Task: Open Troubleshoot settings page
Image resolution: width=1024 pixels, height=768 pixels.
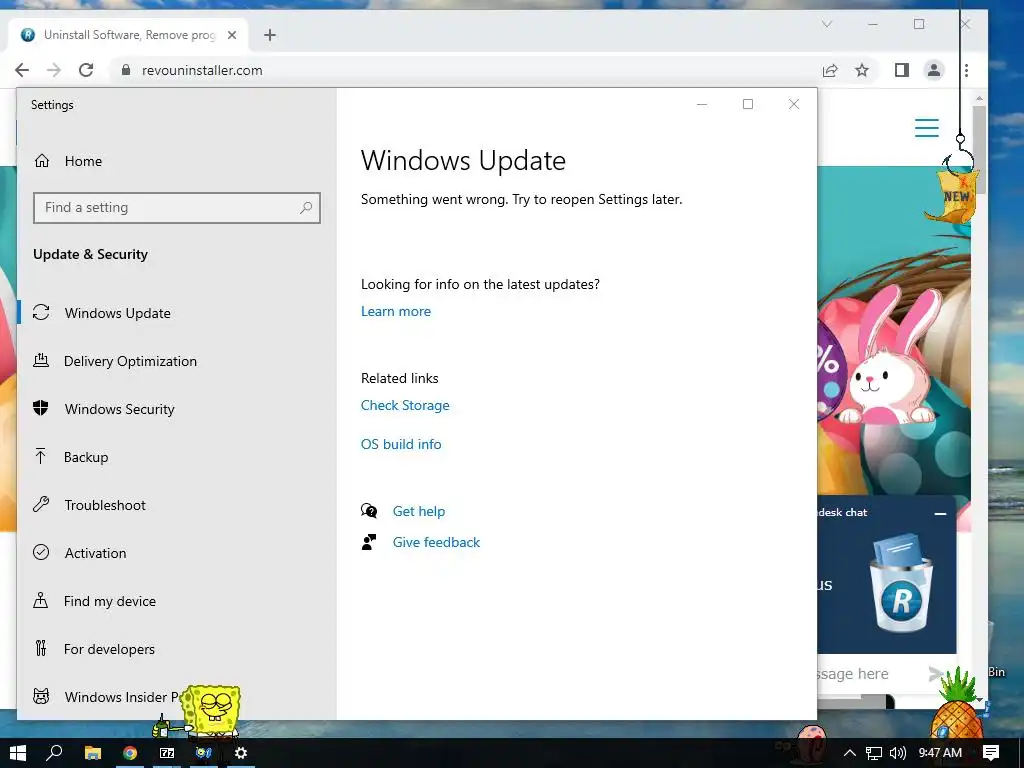Action: 104,505
